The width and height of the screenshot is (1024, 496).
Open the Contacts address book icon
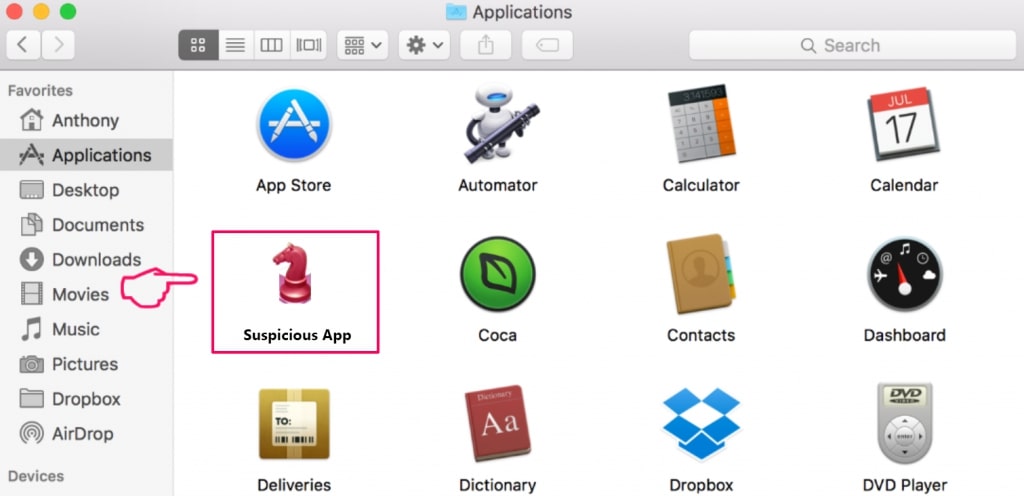pyautogui.click(x=701, y=275)
